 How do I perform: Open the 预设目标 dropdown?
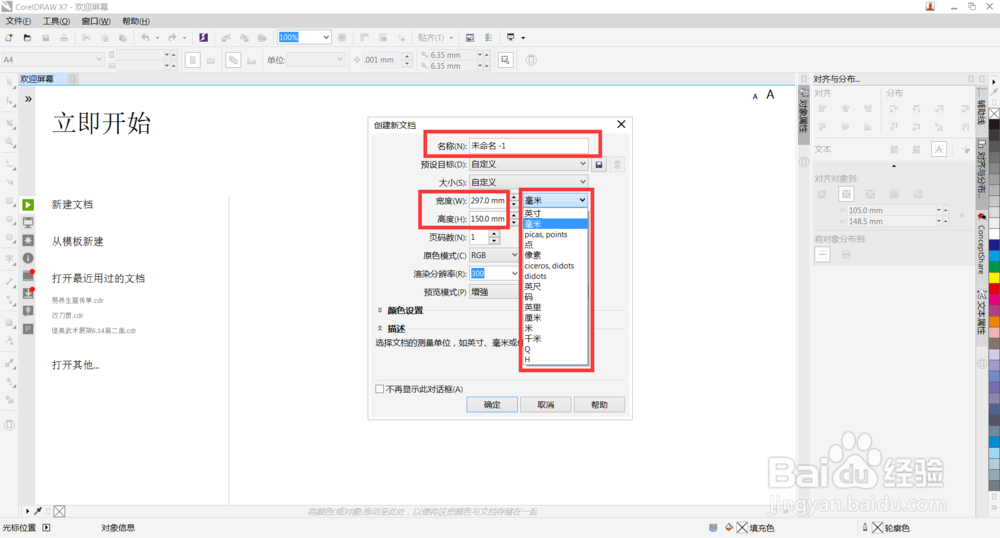(528, 164)
